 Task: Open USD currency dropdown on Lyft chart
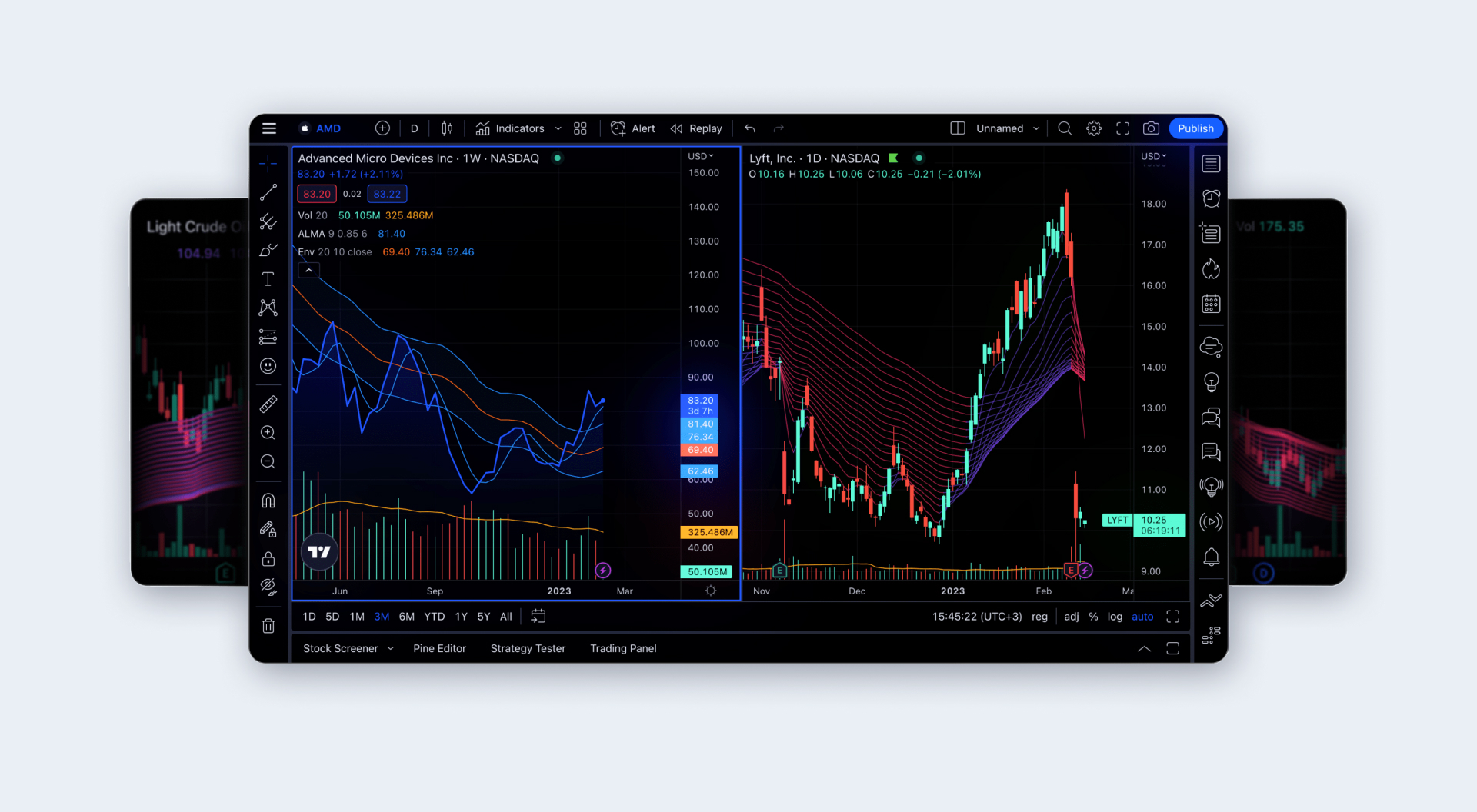click(1153, 156)
